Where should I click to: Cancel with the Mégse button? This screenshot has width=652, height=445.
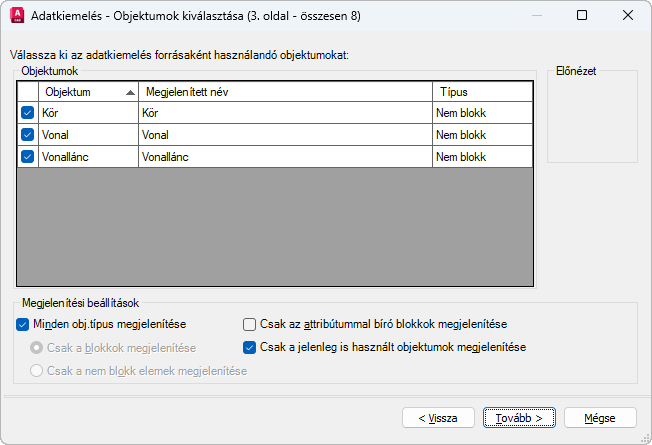[x=600, y=417]
